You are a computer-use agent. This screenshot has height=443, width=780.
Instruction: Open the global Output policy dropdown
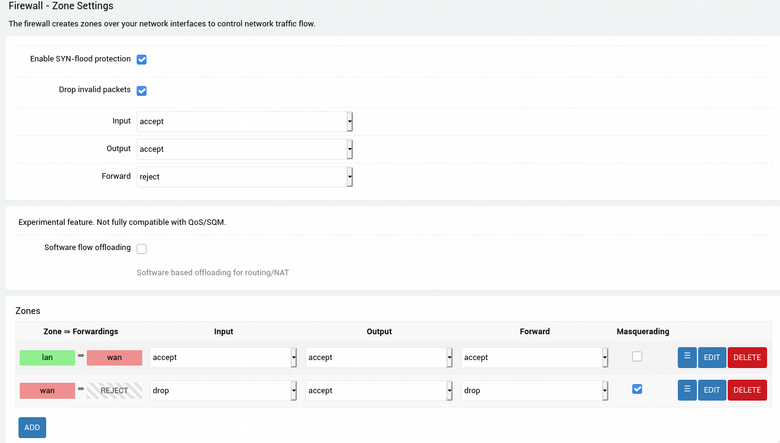click(x=244, y=149)
